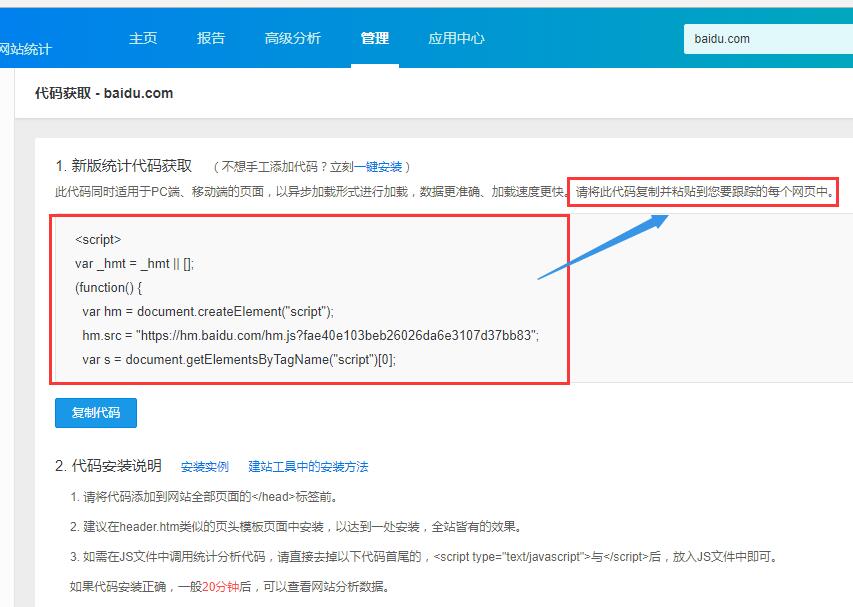Screen dimensions: 853x607
Task: Click the <script> line in the code box
Action: [98, 240]
